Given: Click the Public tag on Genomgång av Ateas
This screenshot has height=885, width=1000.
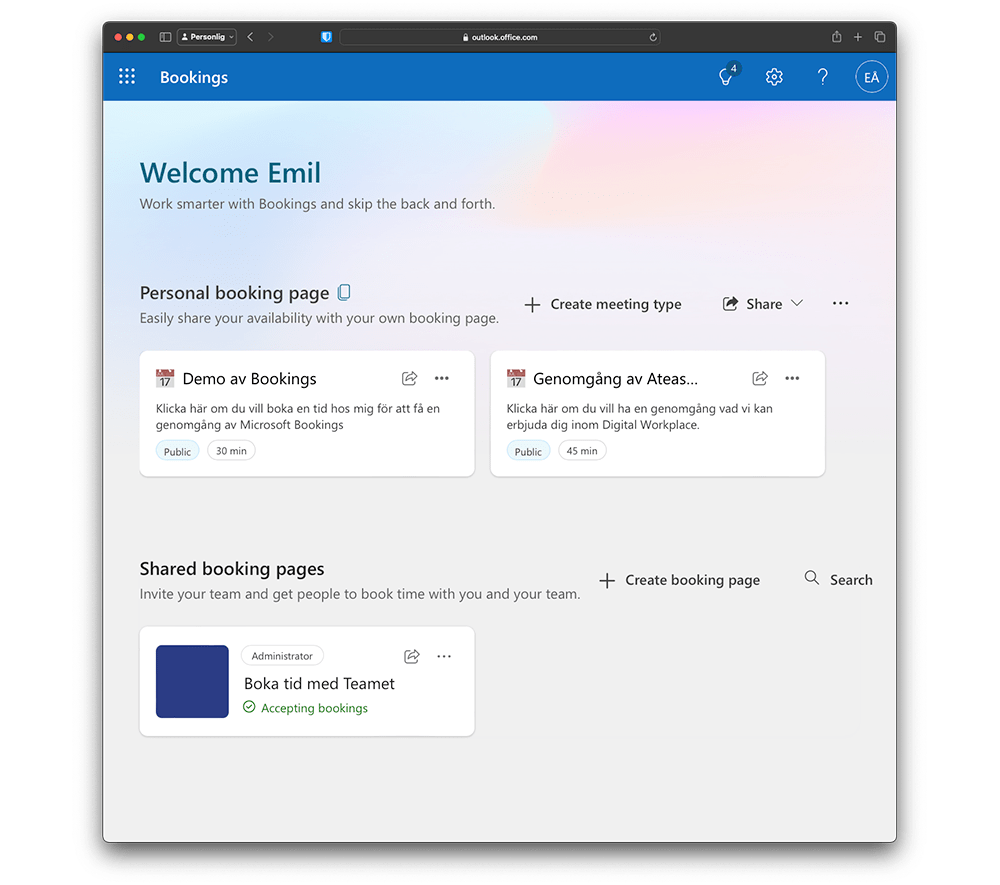Looking at the screenshot, I should point(528,451).
